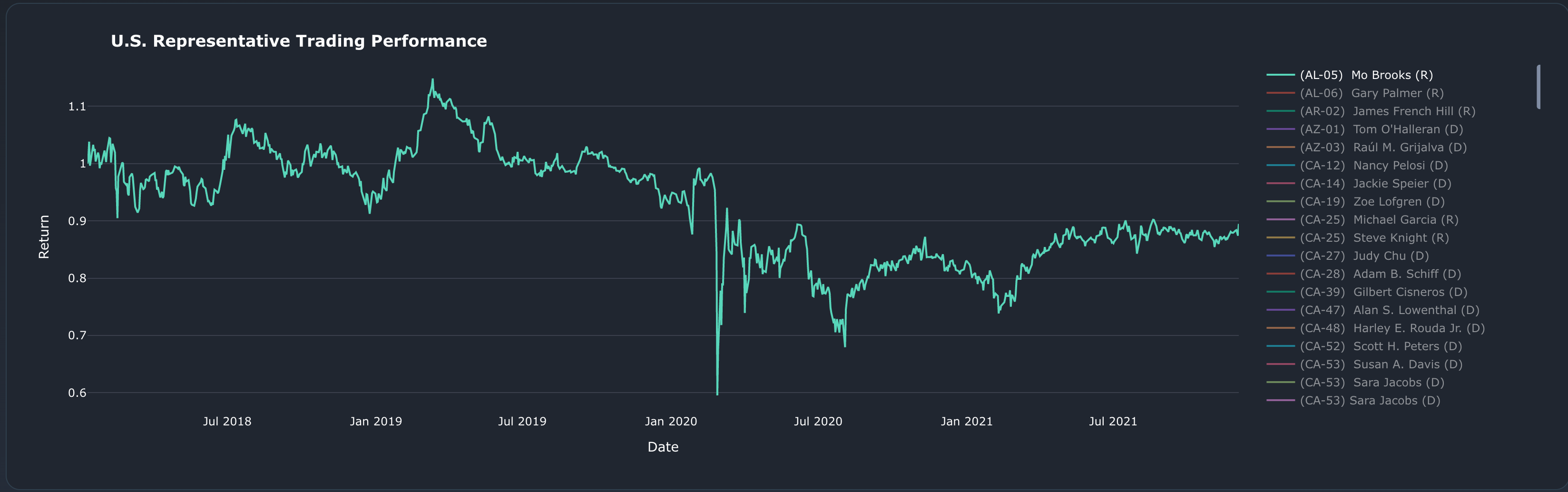Click the 'Return' y-axis title

pyautogui.click(x=44, y=237)
